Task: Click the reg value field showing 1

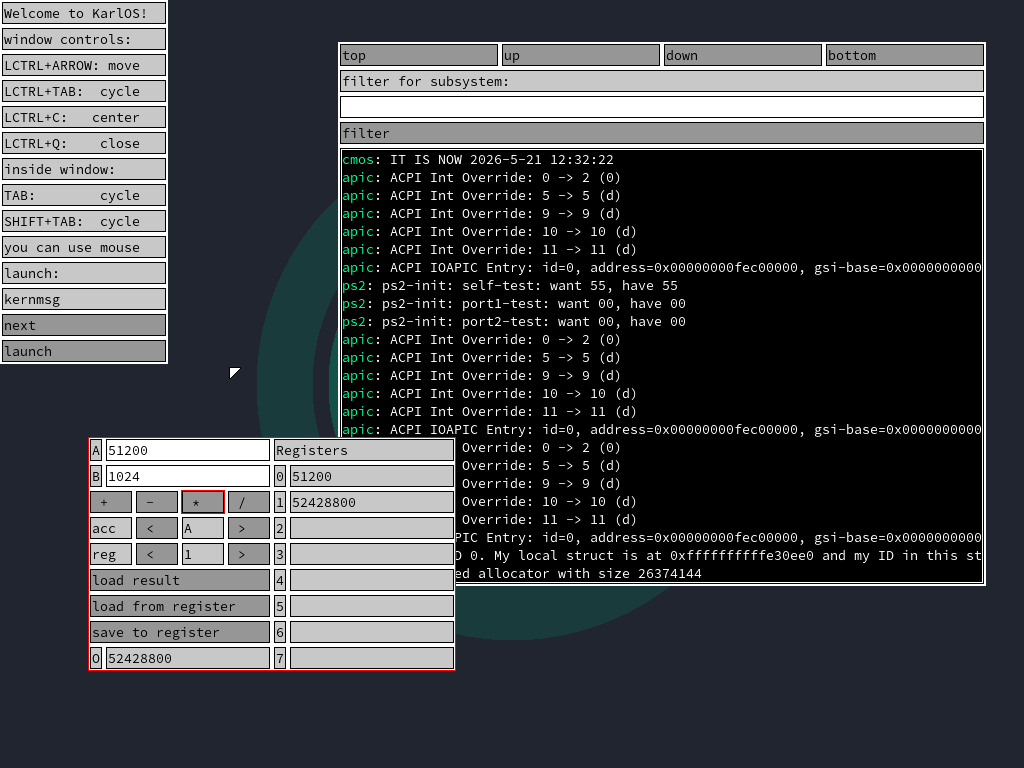Action: [202, 554]
